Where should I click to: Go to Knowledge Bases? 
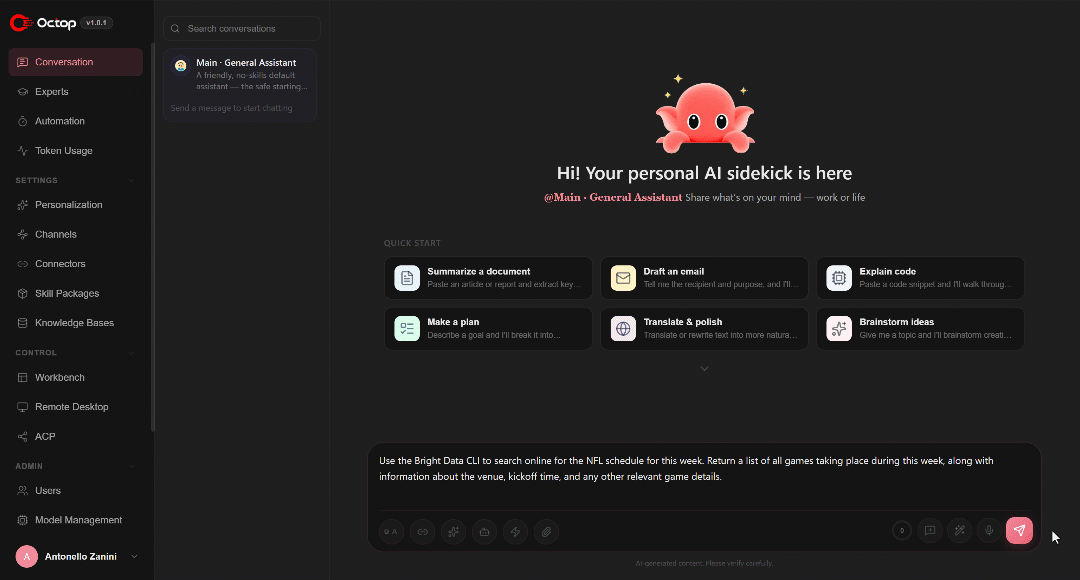(76, 323)
